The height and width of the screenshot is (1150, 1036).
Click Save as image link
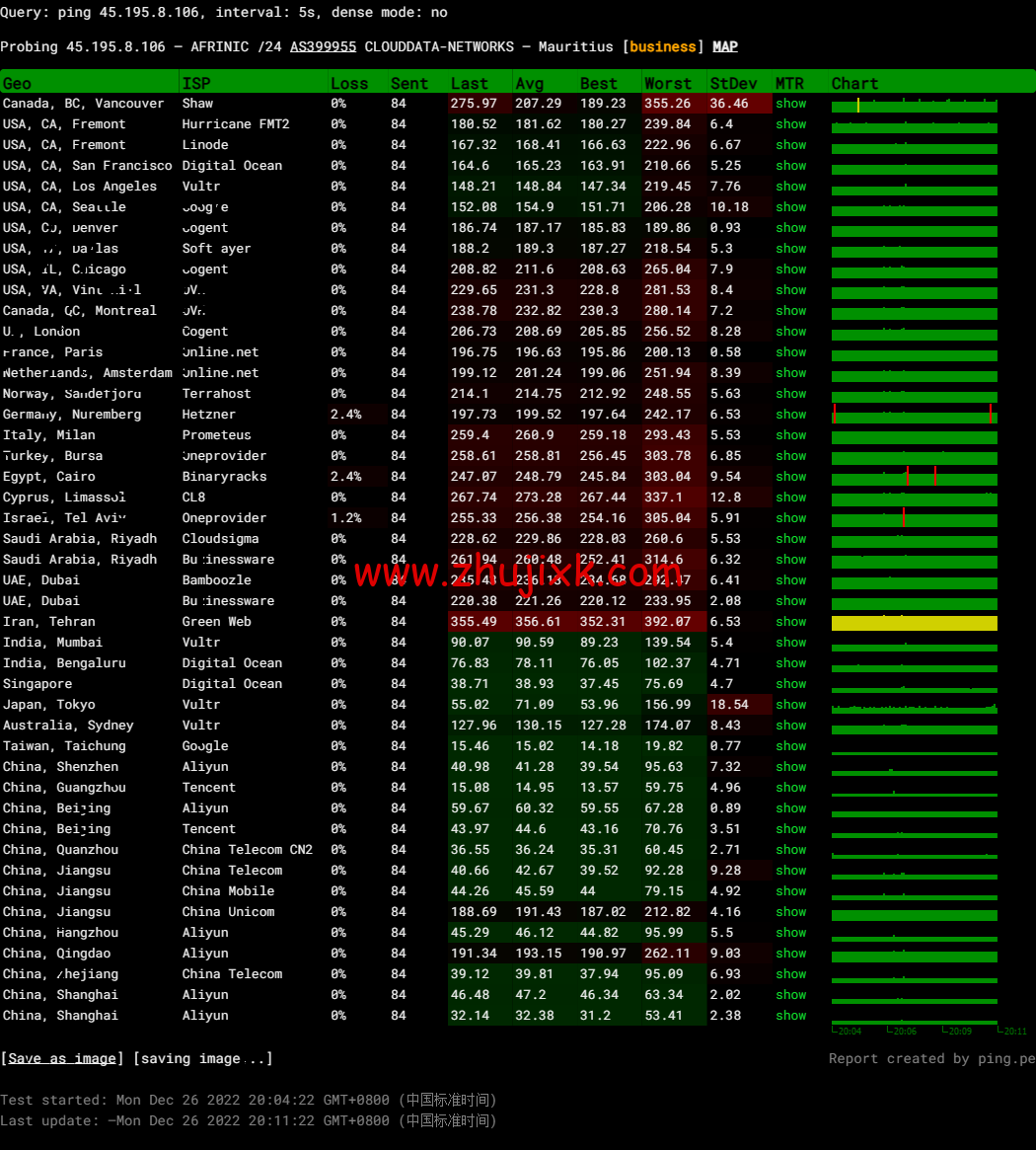[62, 1058]
